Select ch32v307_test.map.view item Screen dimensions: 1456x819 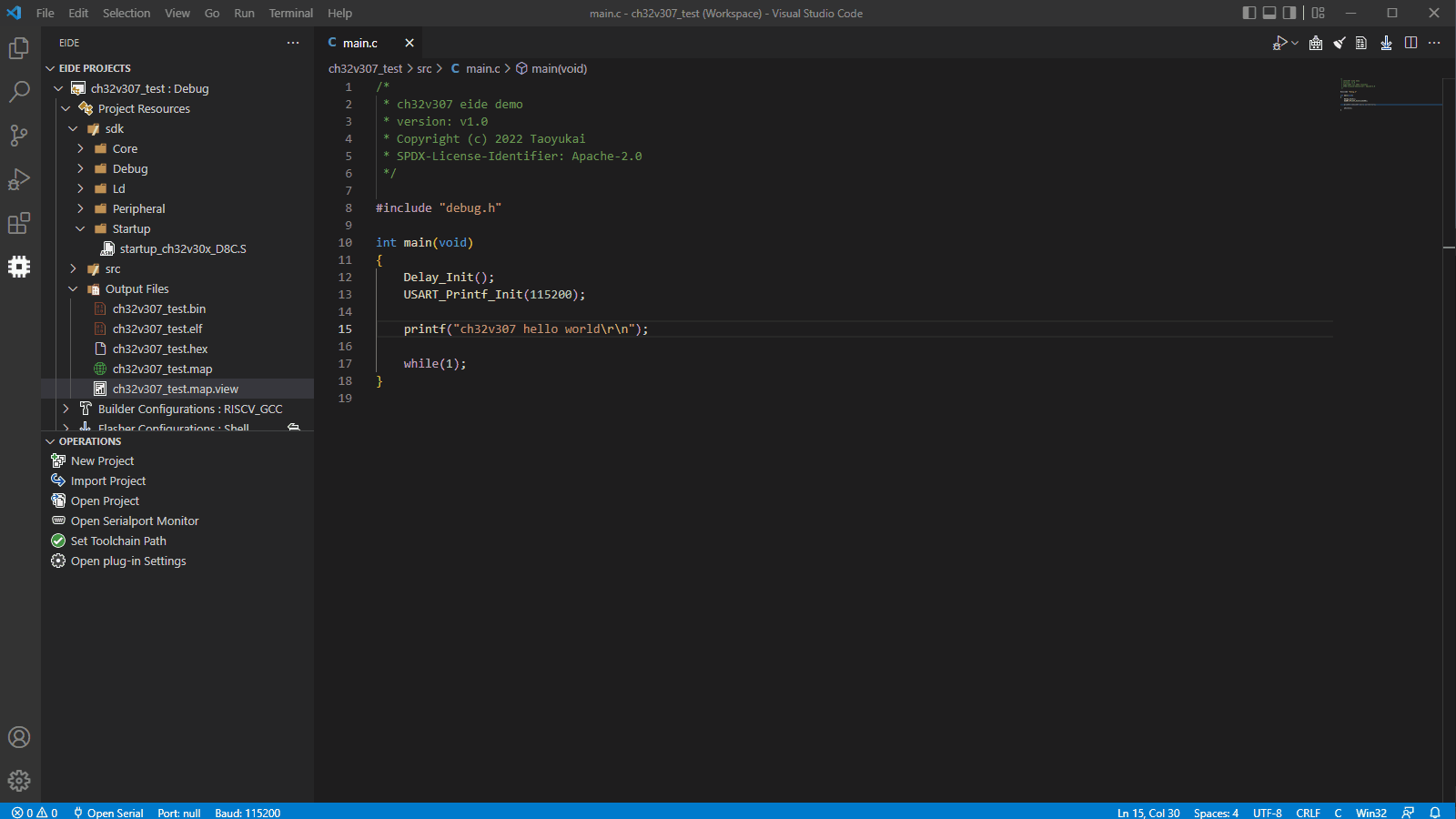pyautogui.click(x=177, y=389)
